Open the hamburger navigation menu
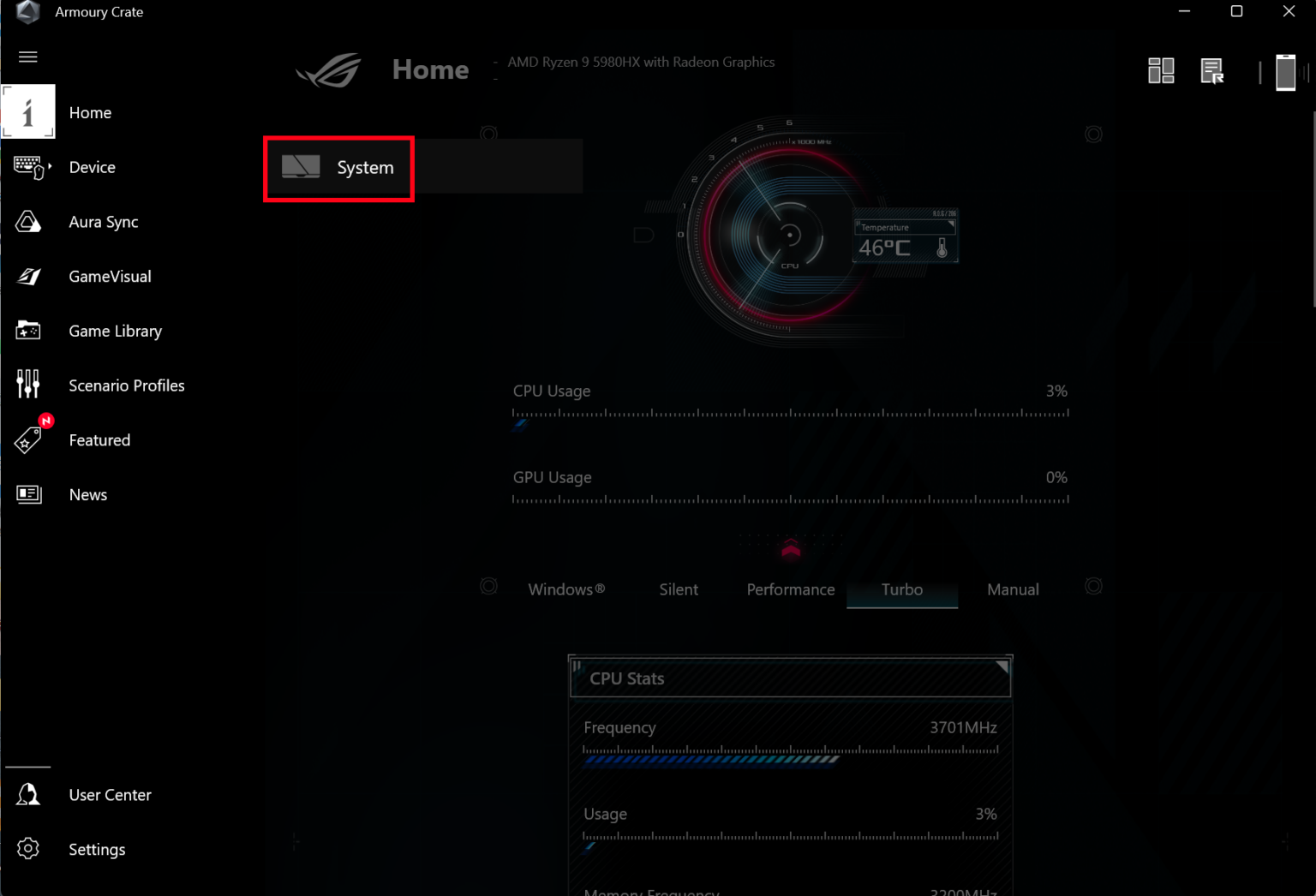 (27, 57)
